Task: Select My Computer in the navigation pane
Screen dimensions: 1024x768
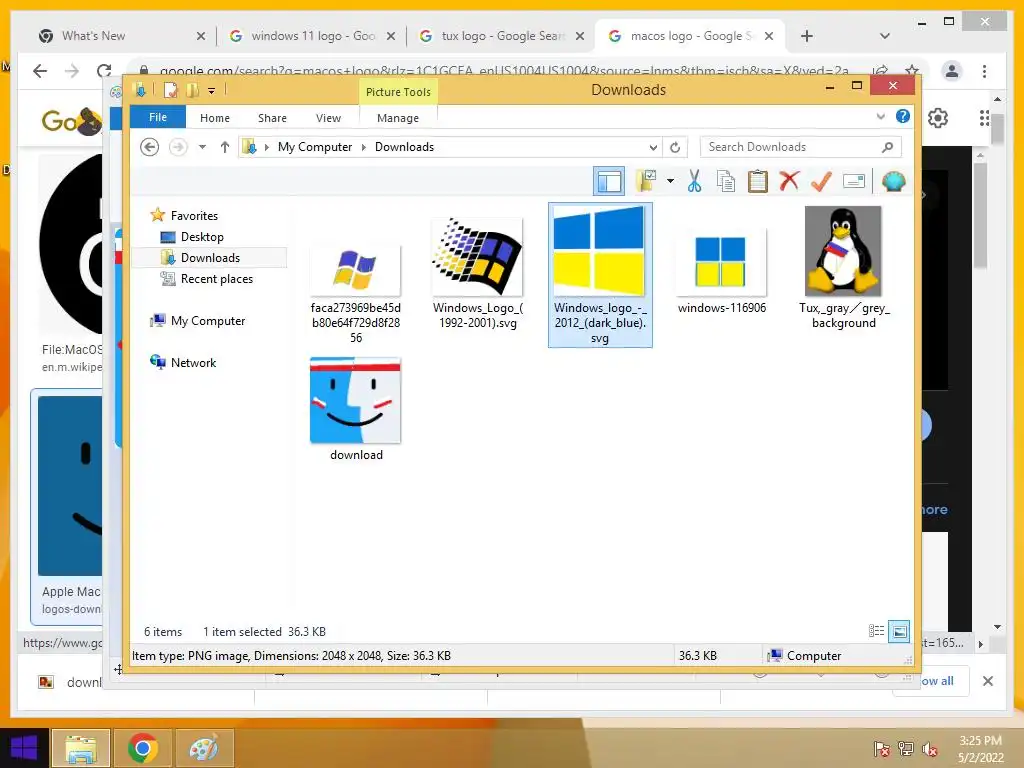Action: [x=208, y=321]
